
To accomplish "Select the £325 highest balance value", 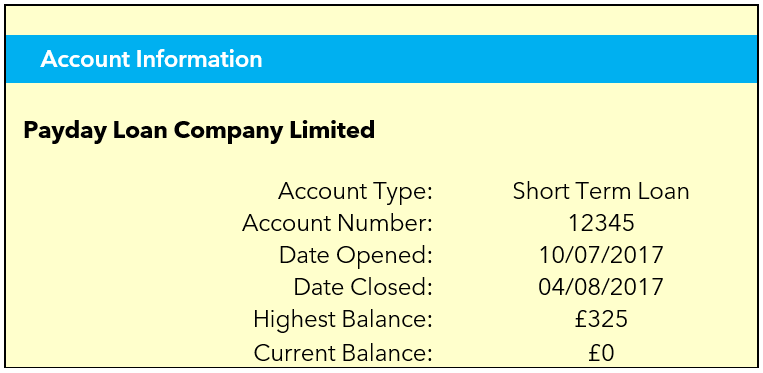I will pyautogui.click(x=601, y=320).
